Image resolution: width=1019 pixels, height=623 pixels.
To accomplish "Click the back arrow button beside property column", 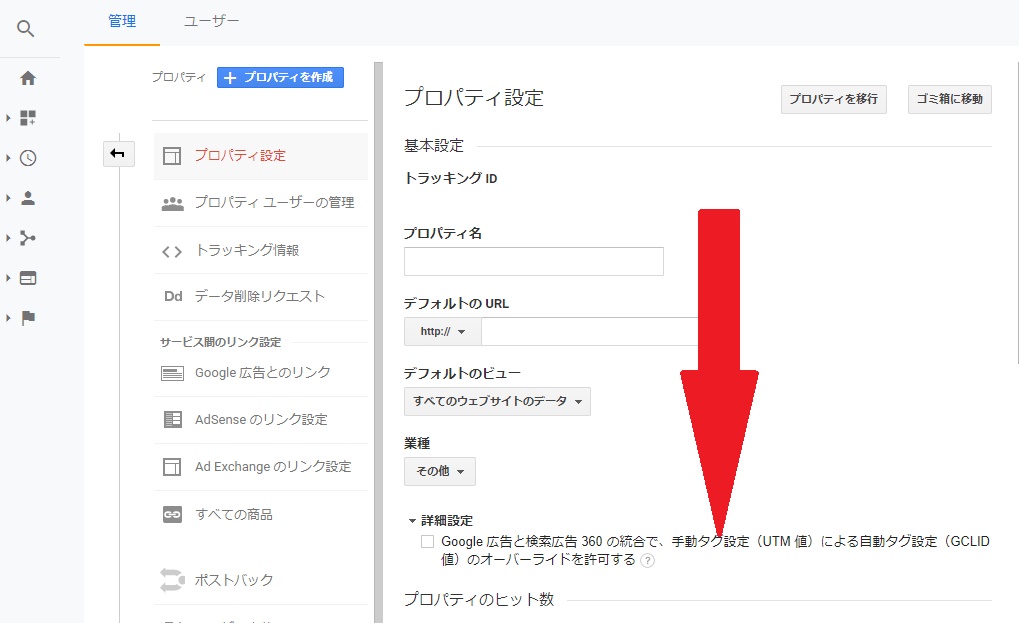I will (118, 154).
